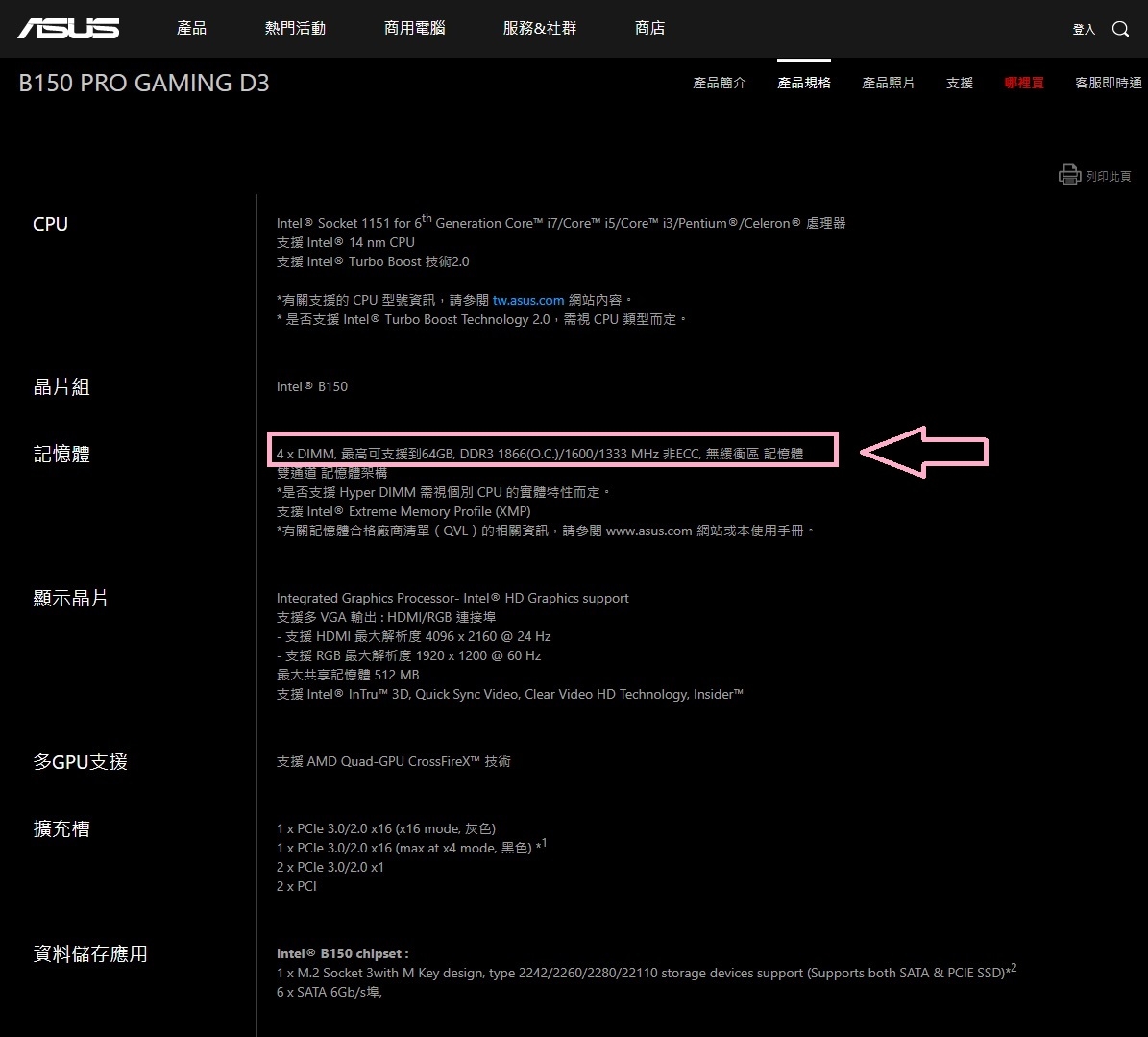Click the AMD Quad-GPU CrossFireX line

pyautogui.click(x=394, y=761)
